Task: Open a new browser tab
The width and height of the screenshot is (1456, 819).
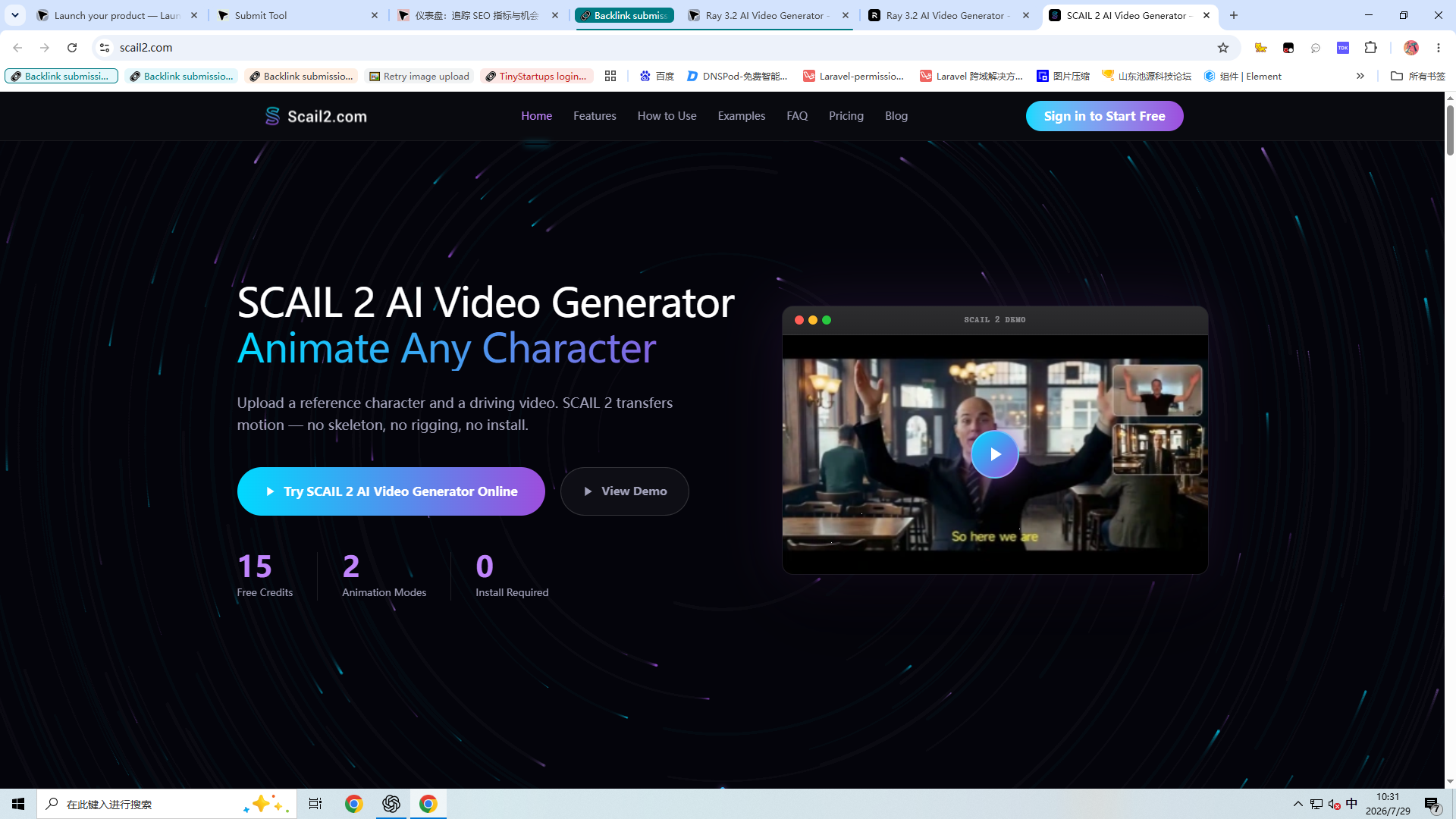Action: click(x=1234, y=15)
